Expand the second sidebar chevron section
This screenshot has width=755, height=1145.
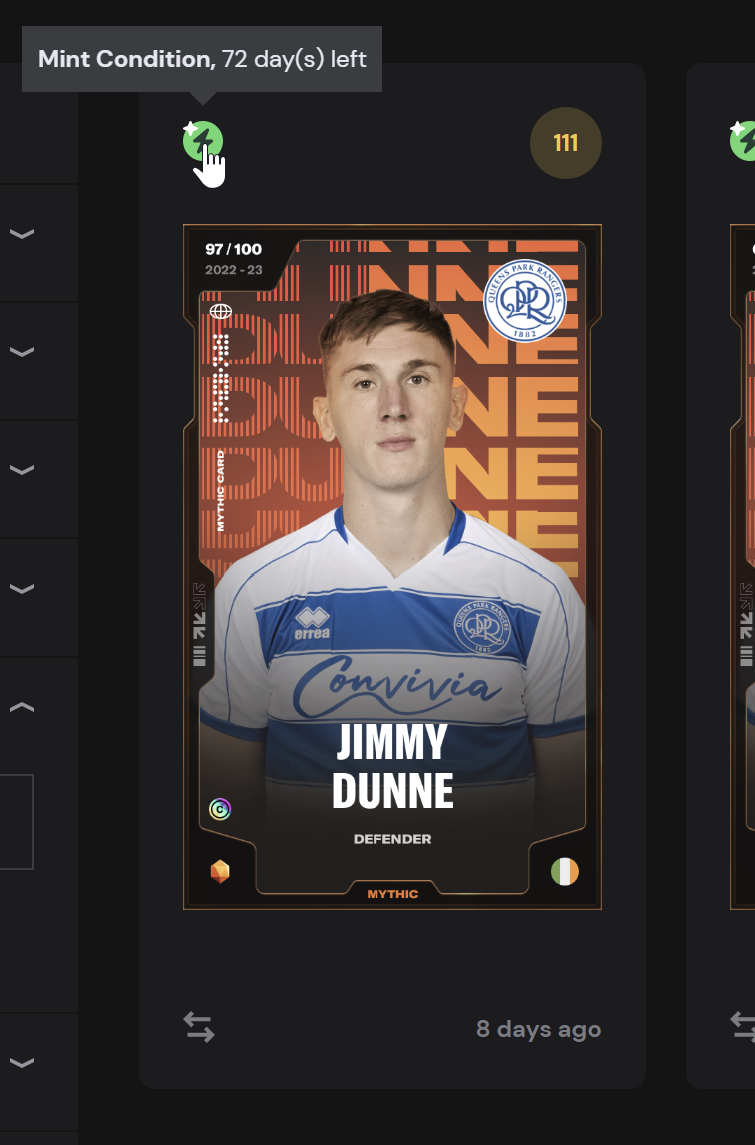click(22, 352)
